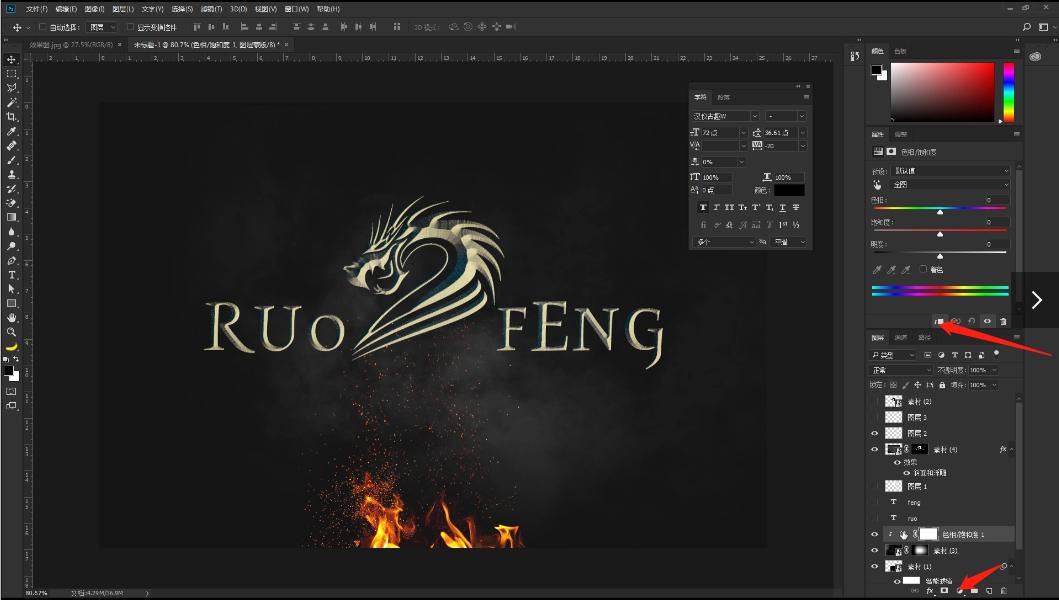Viewport: 1059px width, 600px height.
Task: Click the Add layer mask icon
Action: 943,590
